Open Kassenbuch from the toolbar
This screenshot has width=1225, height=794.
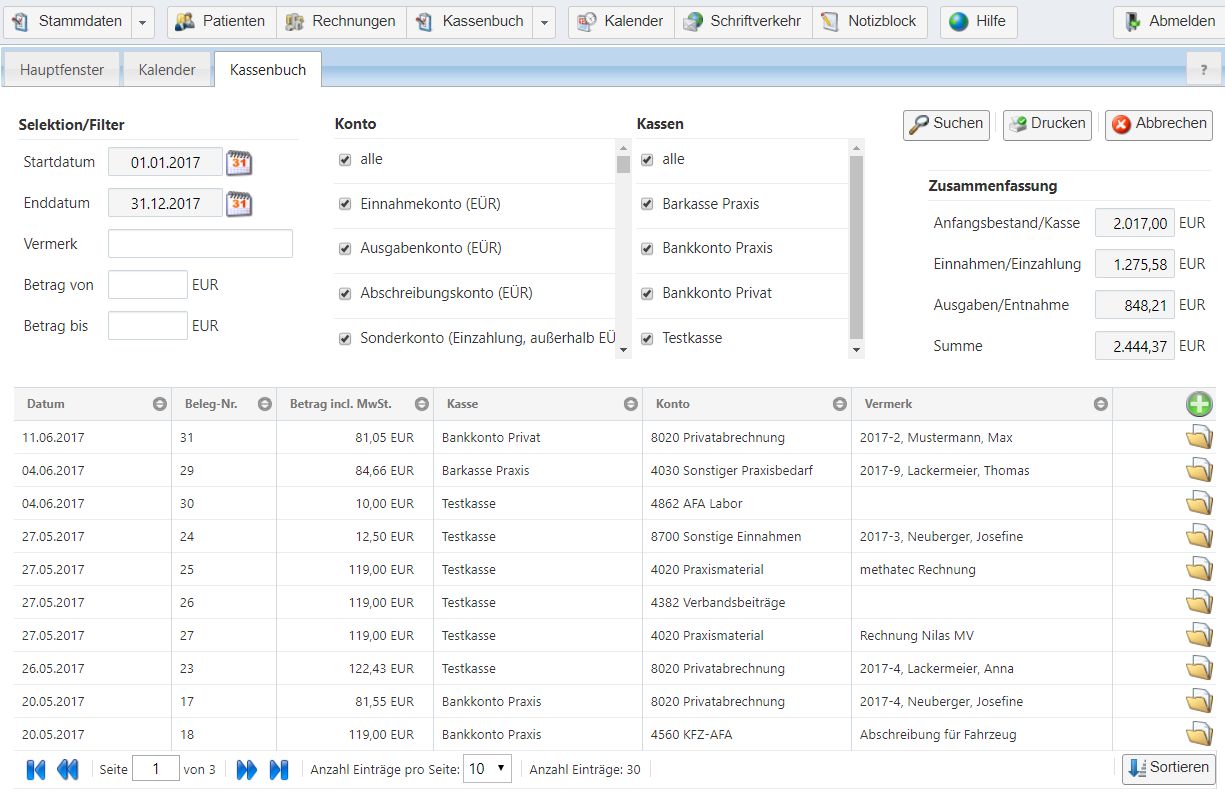470,21
